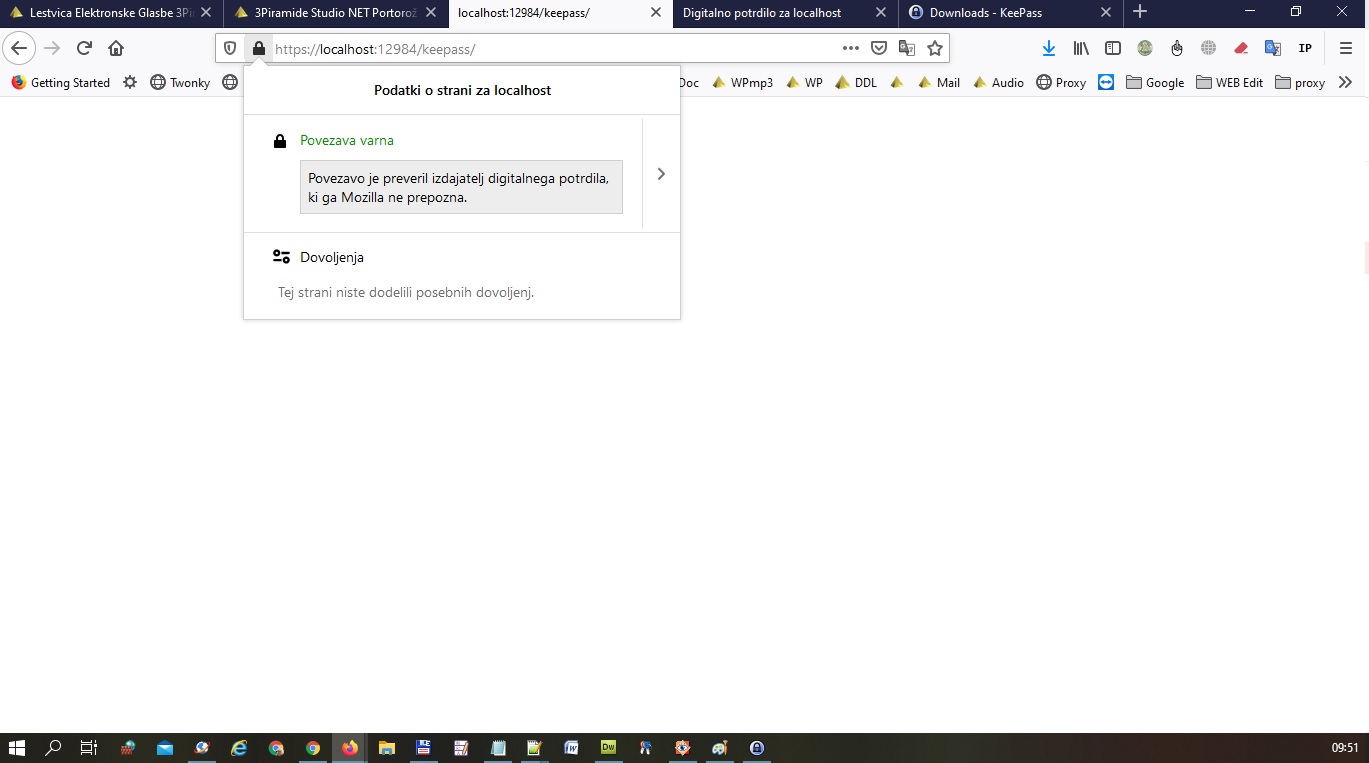Click the Povezava varna text
The width and height of the screenshot is (1369, 763).
pos(347,141)
